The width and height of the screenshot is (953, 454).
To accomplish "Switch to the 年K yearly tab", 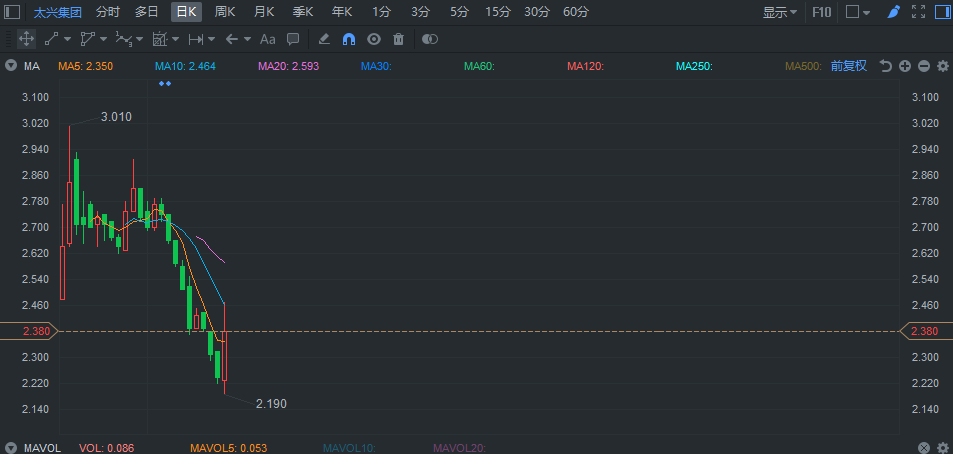I will pos(342,12).
